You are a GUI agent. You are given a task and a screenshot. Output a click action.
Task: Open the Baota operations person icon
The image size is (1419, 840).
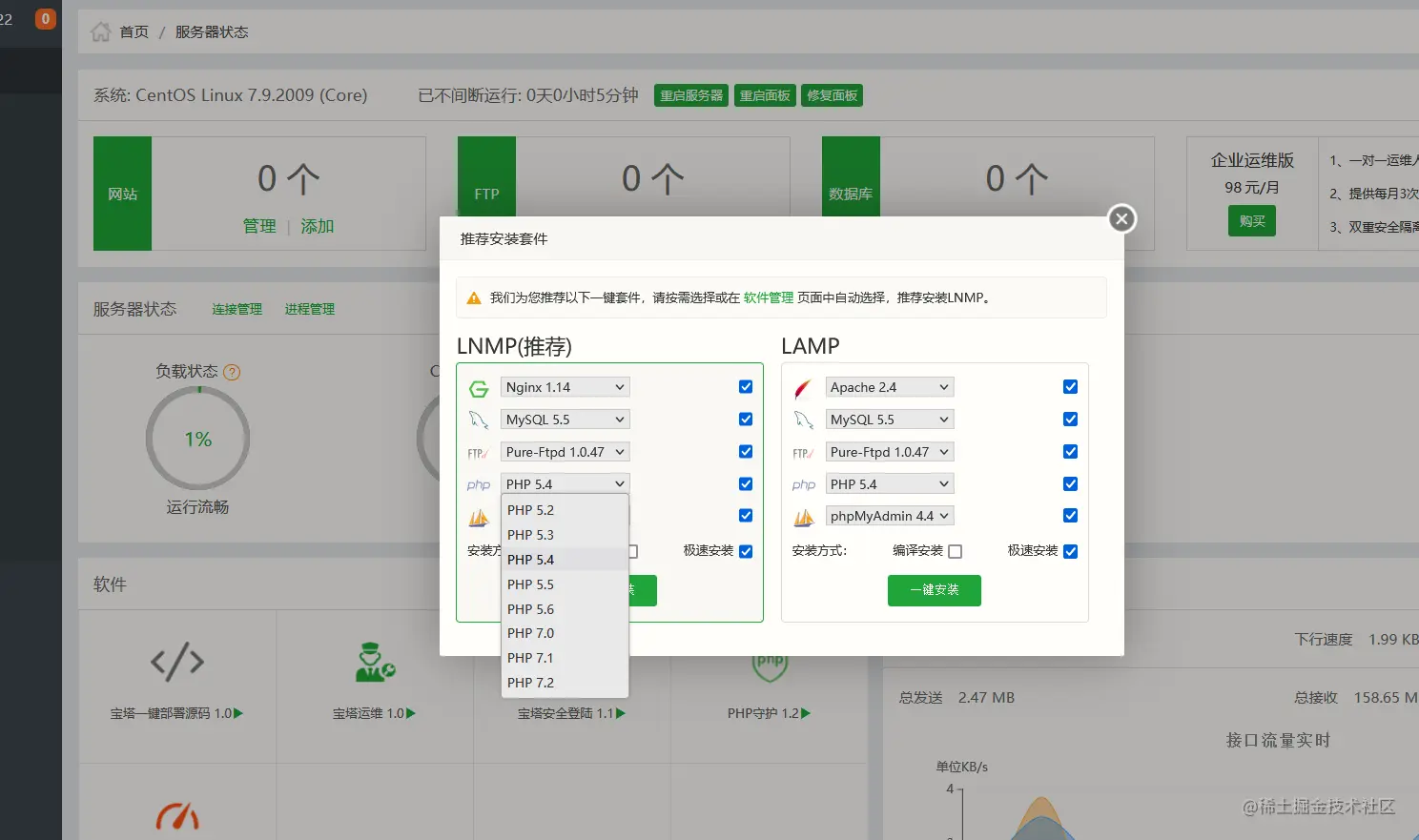[x=375, y=662]
